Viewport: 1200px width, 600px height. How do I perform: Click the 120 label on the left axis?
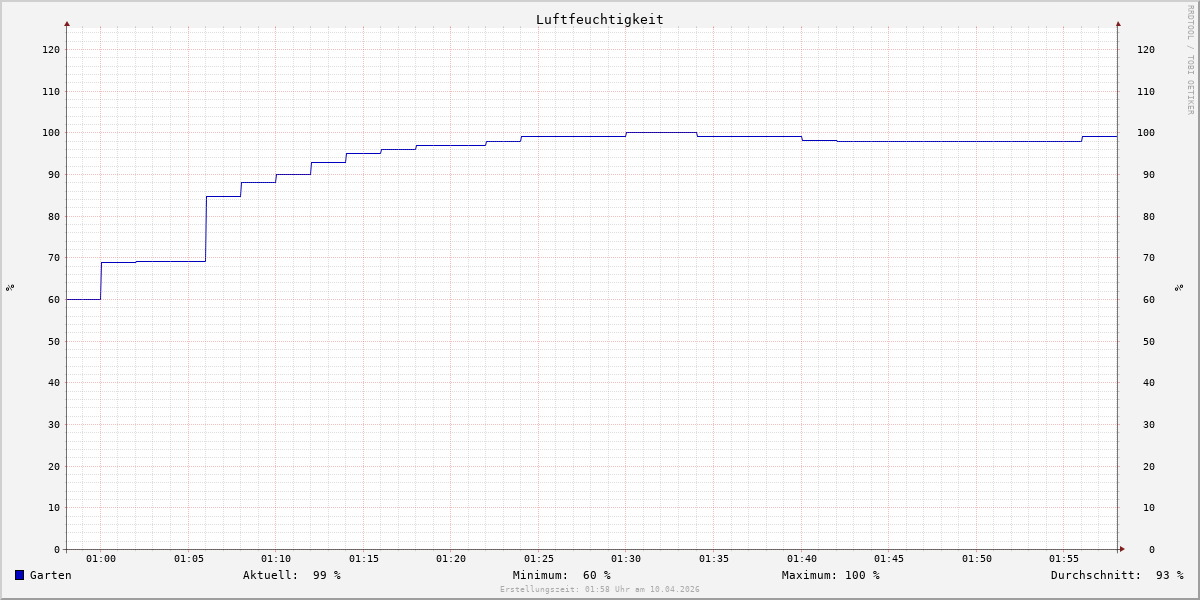(x=50, y=49)
